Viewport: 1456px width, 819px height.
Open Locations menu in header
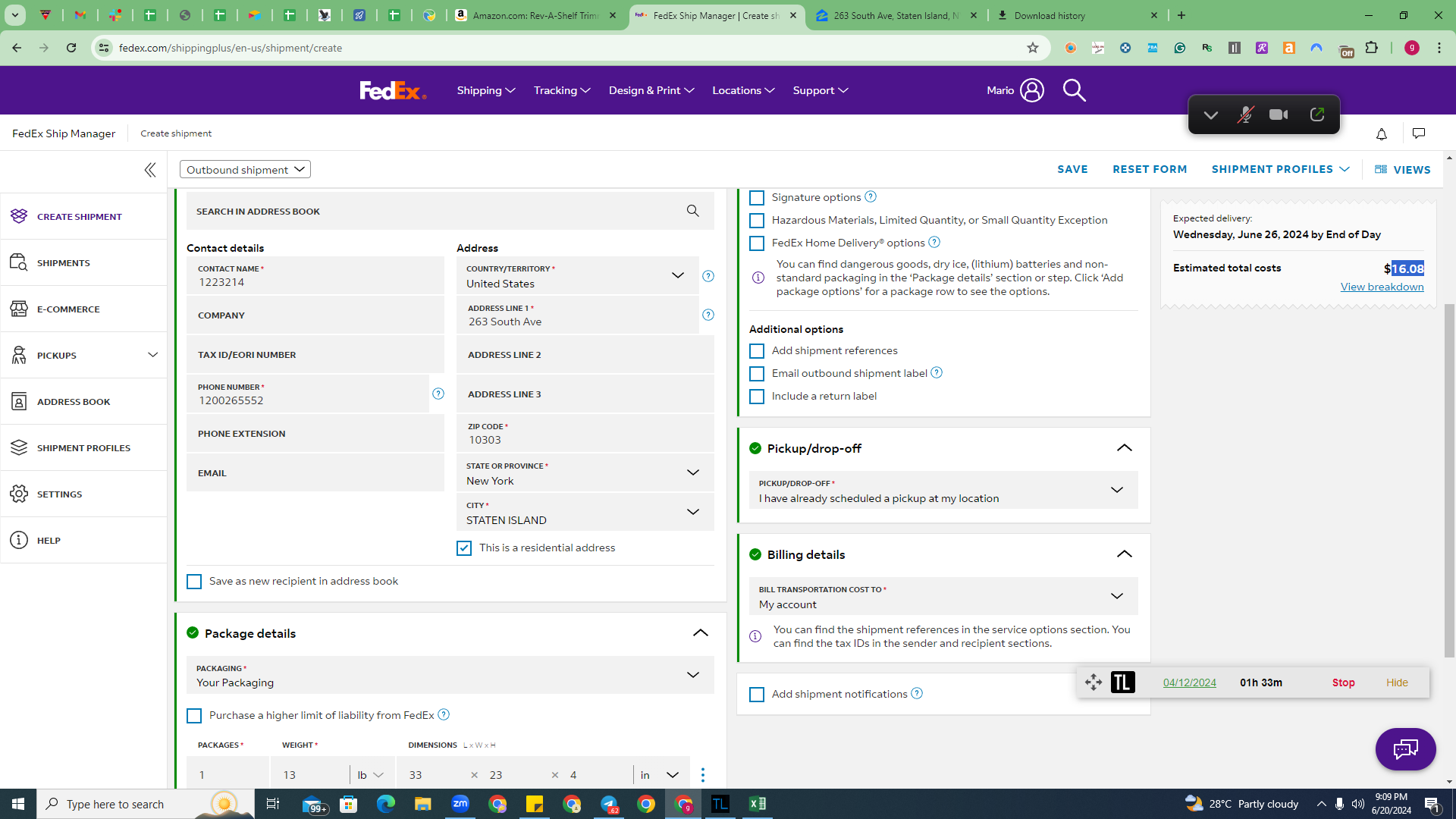[743, 90]
